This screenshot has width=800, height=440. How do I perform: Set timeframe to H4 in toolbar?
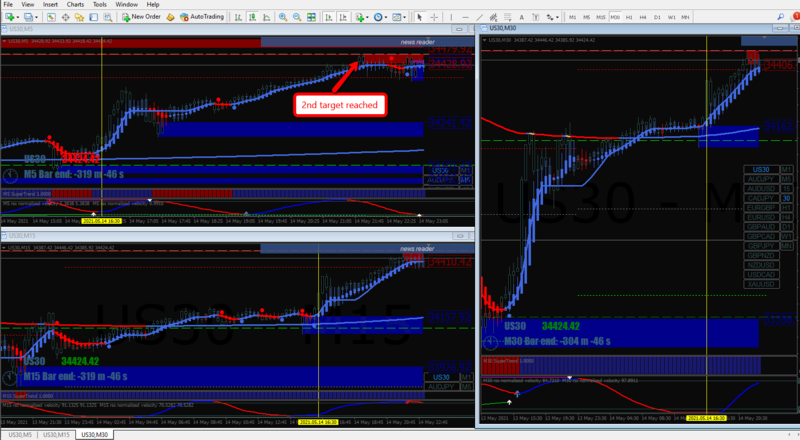point(643,17)
